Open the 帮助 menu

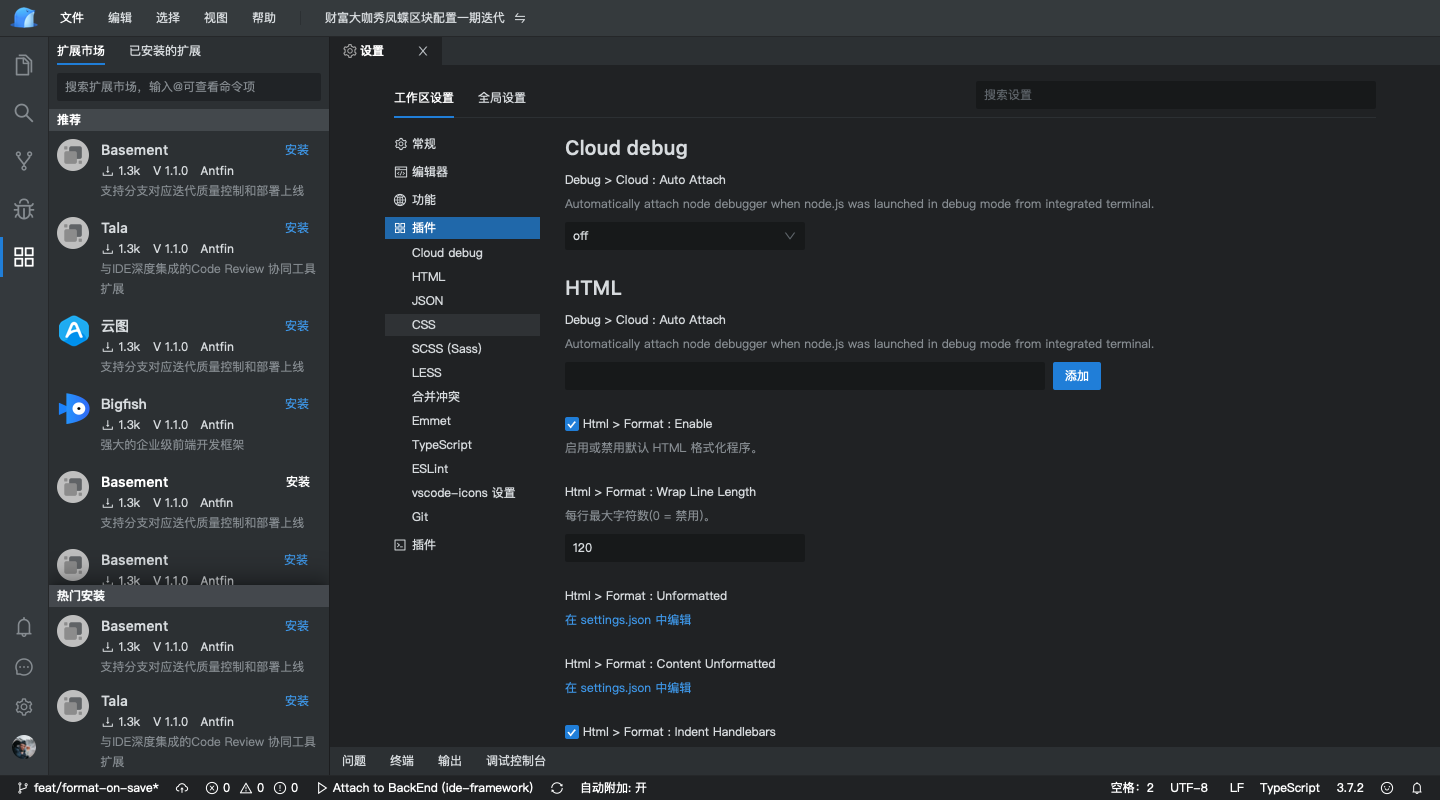[264, 18]
